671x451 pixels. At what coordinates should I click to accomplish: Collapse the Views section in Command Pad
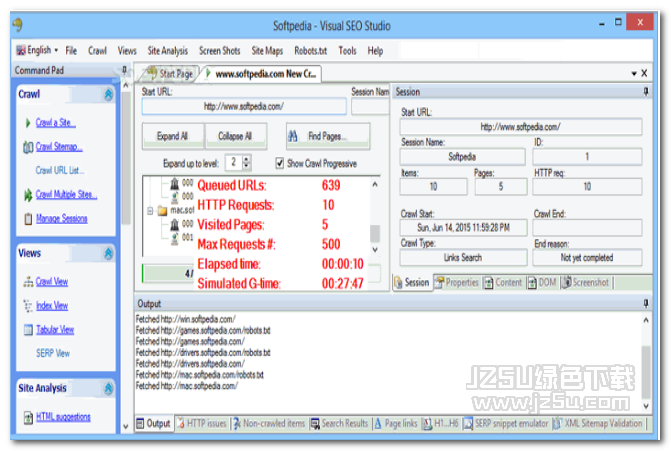[108, 254]
